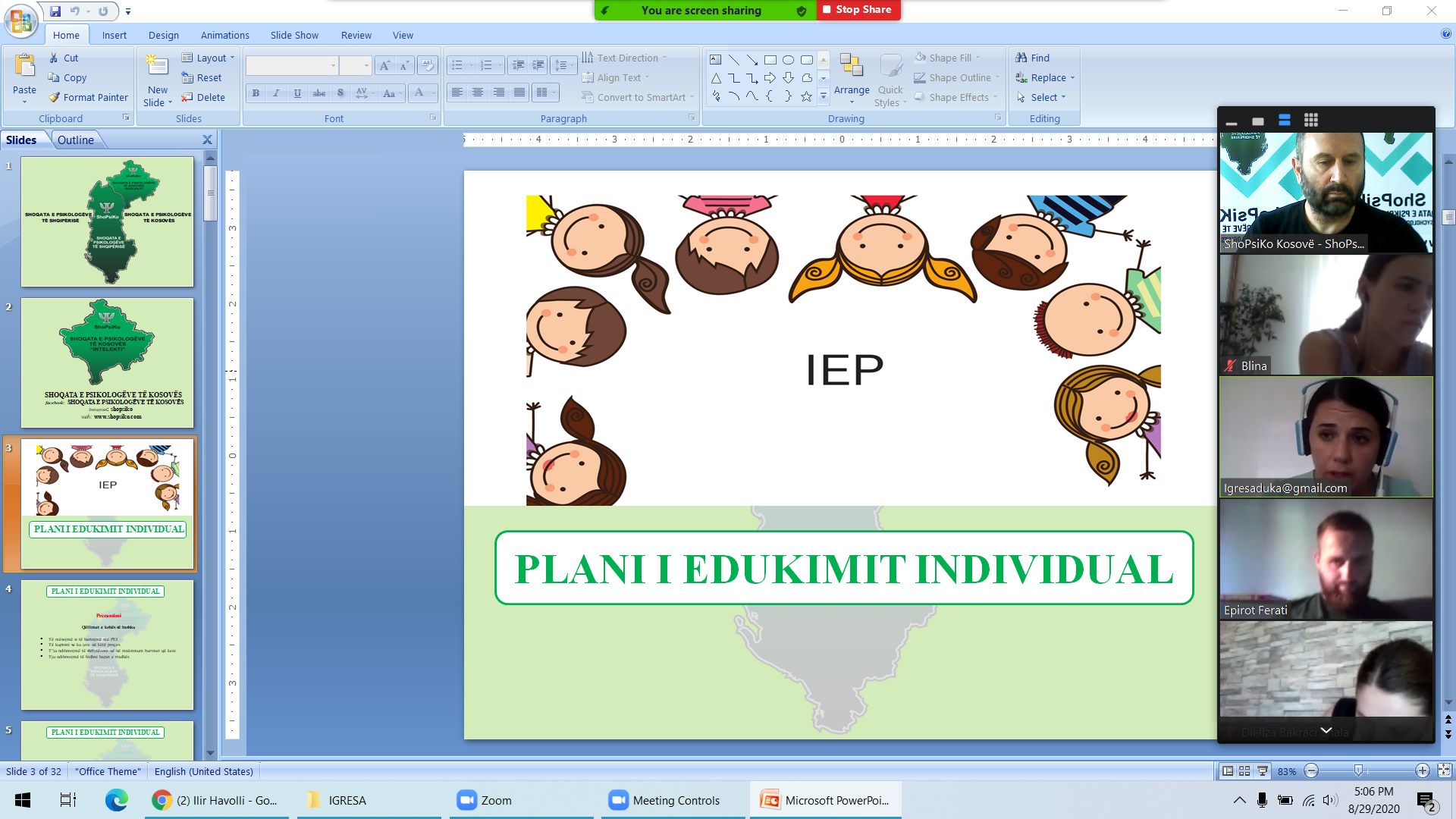Click the zoom in plus button
This screenshot has height=819, width=1456.
(x=1422, y=771)
